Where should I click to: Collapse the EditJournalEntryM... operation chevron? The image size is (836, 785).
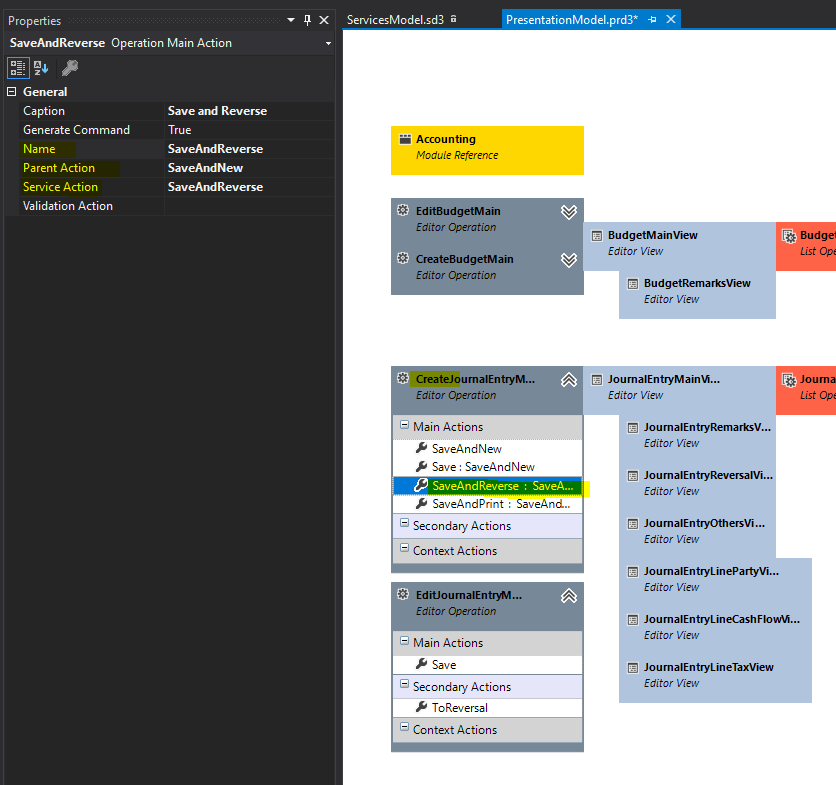(x=569, y=596)
